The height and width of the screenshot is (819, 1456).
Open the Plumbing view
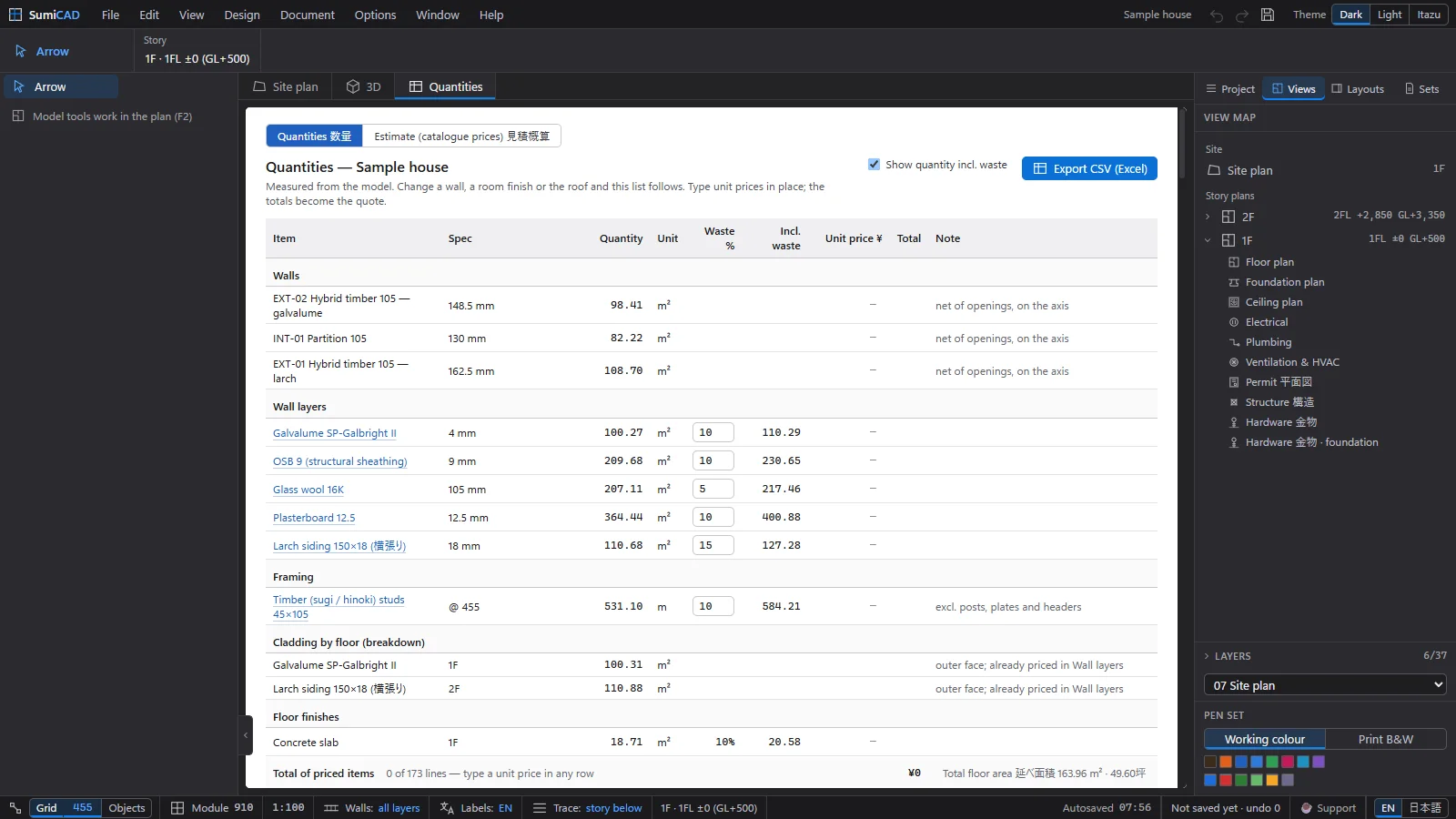pos(1268,342)
